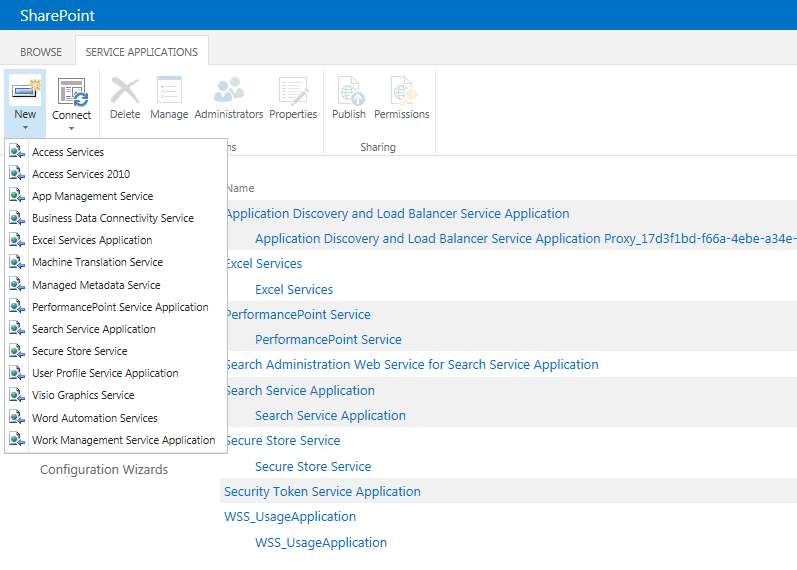Choose Word Automation Services menu entry
Image resolution: width=797 pixels, height=570 pixels.
pos(95,418)
